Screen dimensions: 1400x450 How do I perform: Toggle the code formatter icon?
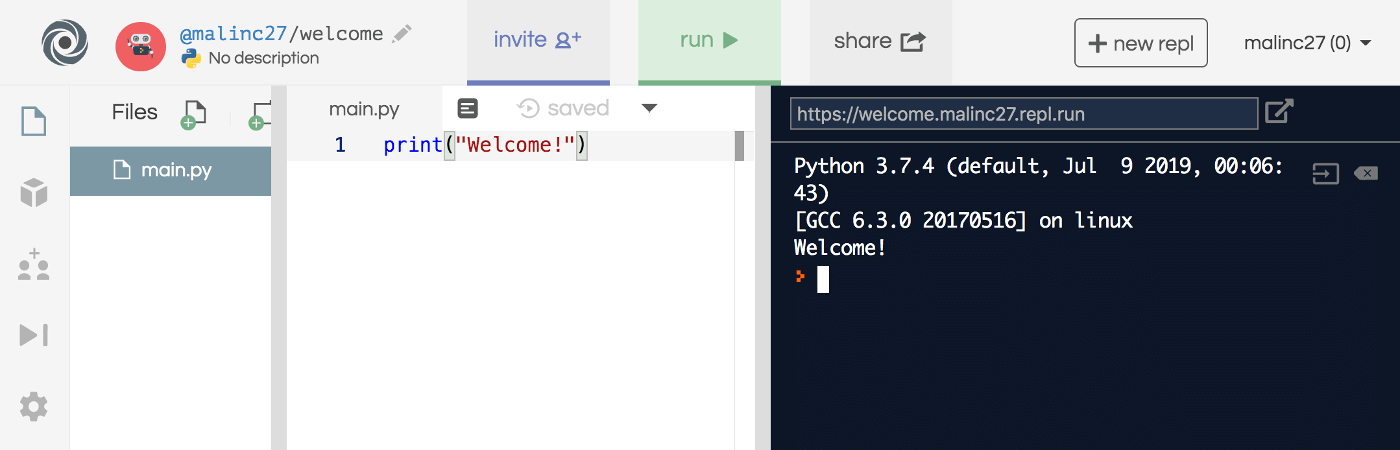(467, 108)
